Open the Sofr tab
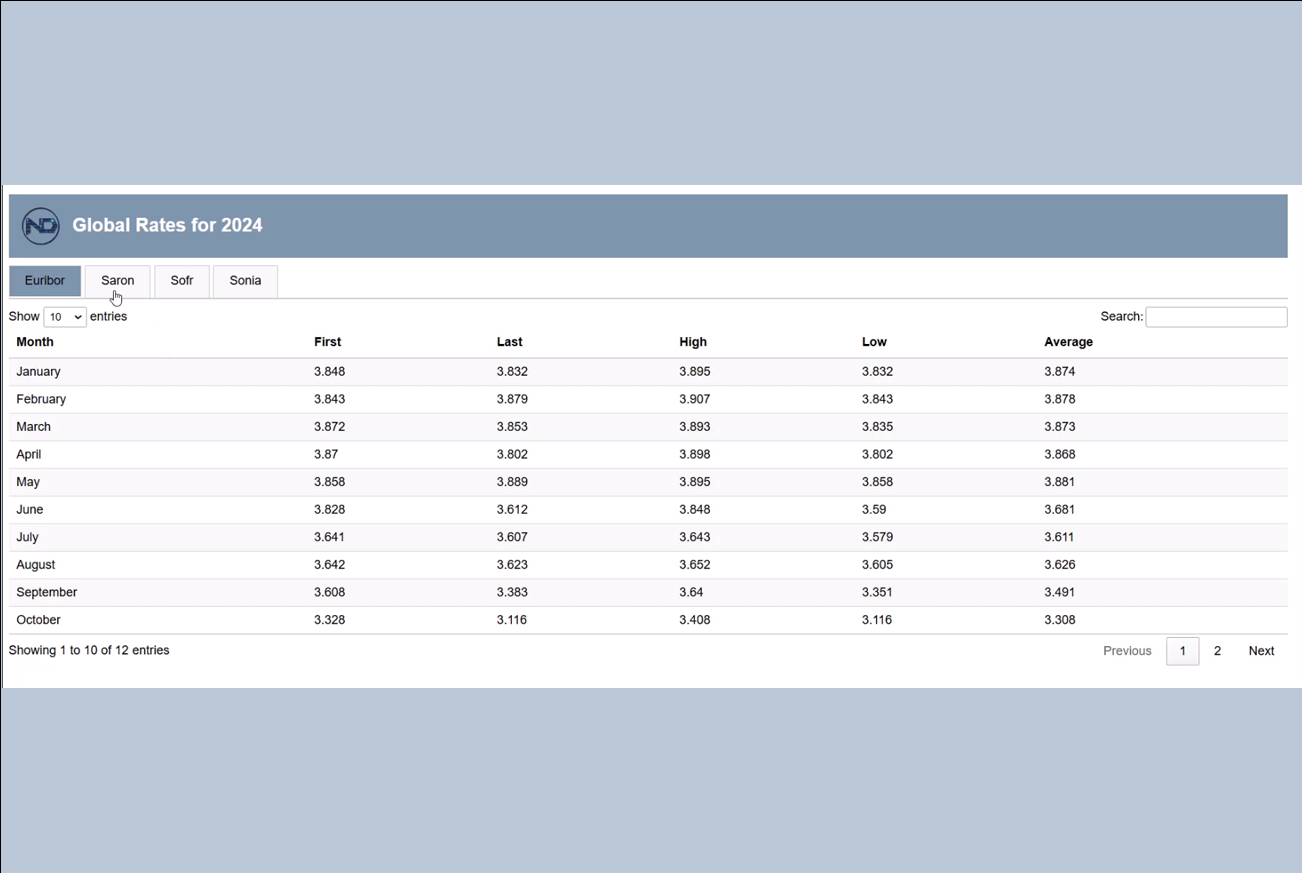This screenshot has height=873, width=1302. [x=181, y=281]
